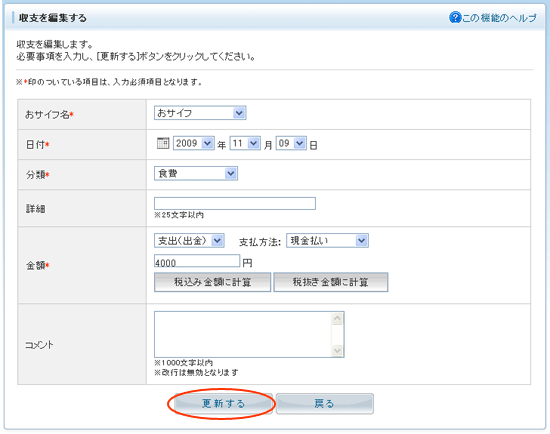The width and height of the screenshot is (550, 434).
Task: Click the 詳細 detail text field
Action: point(235,203)
